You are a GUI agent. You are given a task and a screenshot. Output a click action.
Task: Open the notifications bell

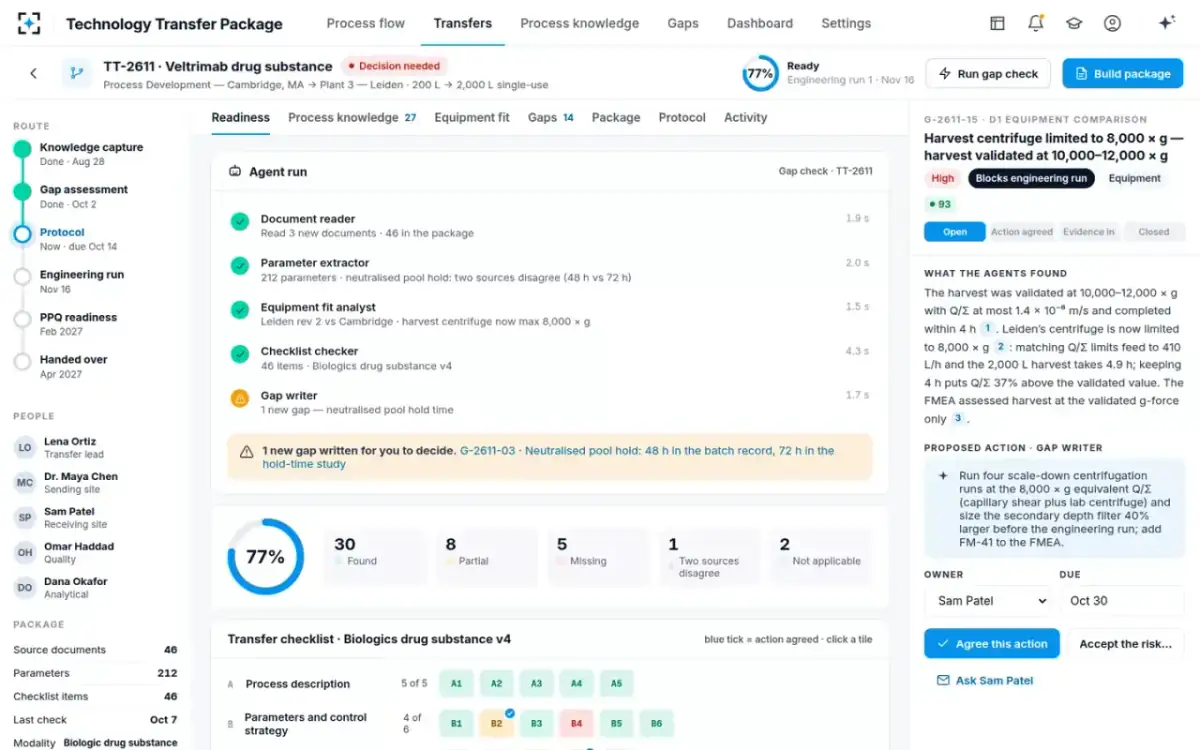click(1035, 23)
